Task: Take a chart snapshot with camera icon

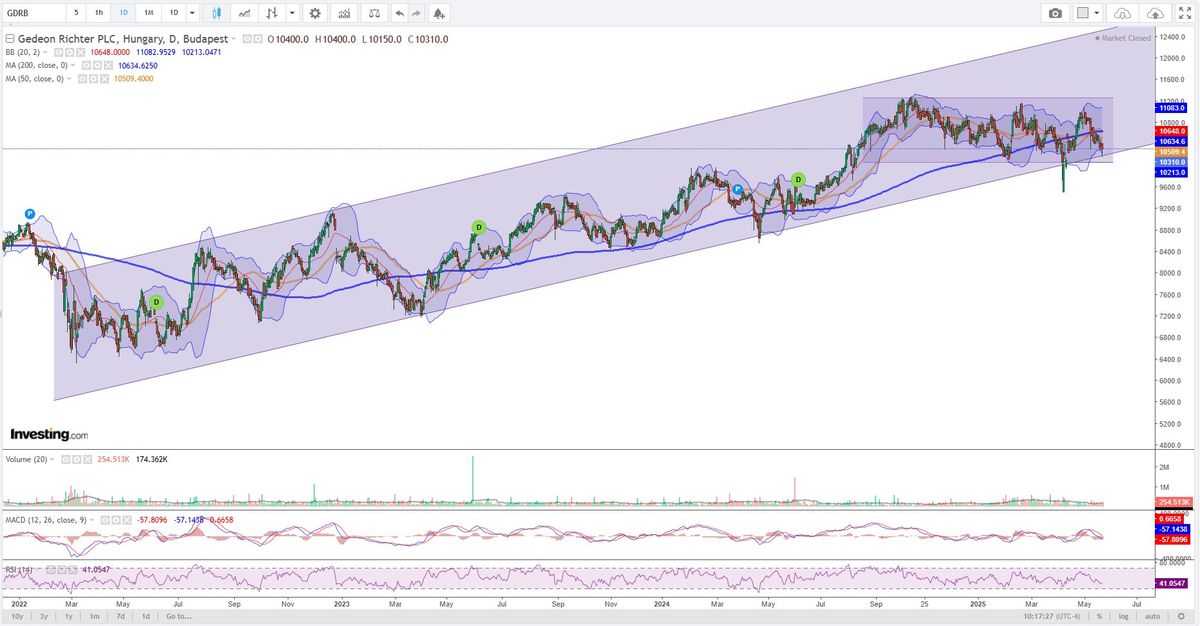Action: (1055, 13)
